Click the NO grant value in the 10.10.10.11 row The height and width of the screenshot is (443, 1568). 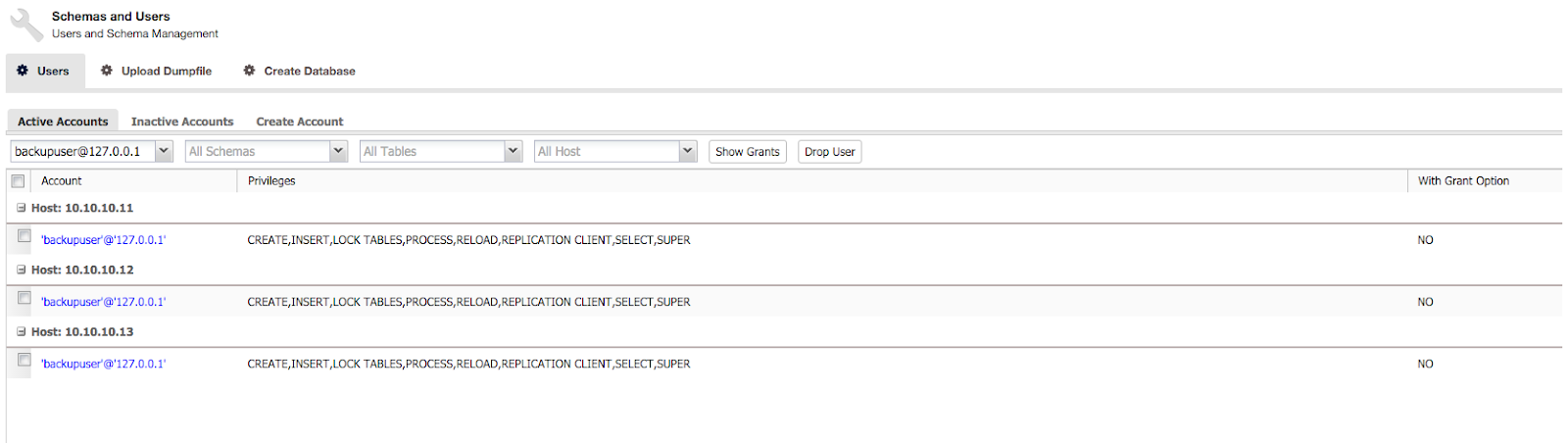pos(1425,240)
